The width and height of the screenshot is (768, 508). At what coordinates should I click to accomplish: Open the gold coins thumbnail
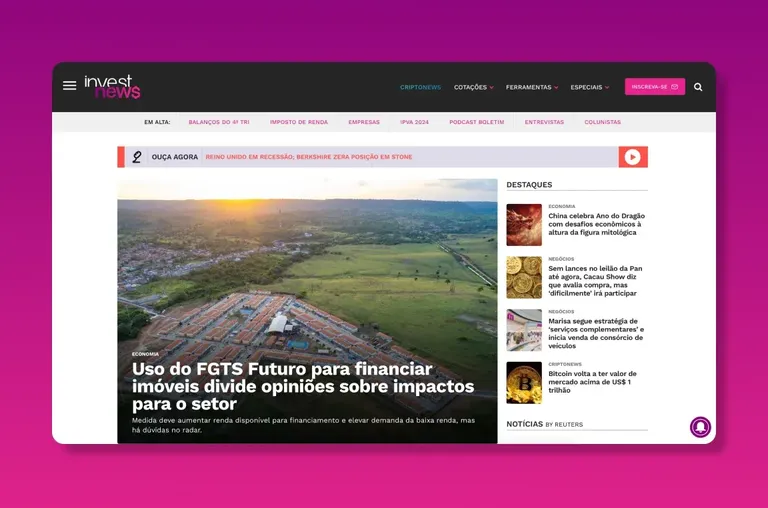pos(524,277)
